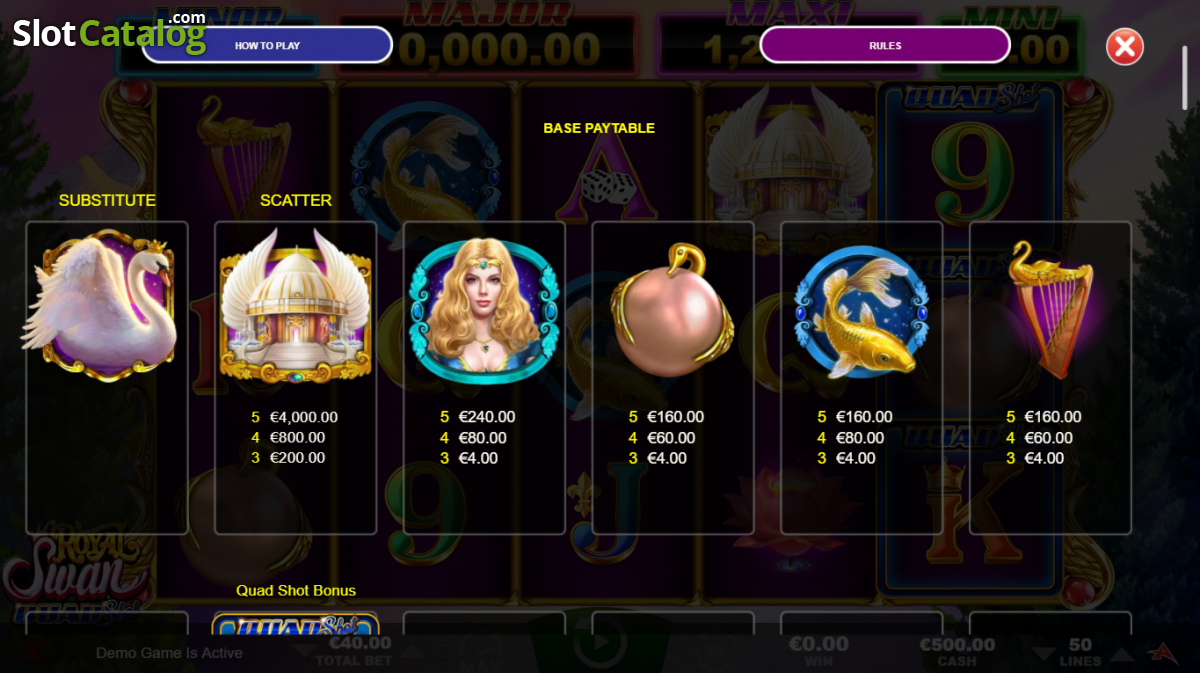Decrease total bet with down arrow

tap(301, 652)
